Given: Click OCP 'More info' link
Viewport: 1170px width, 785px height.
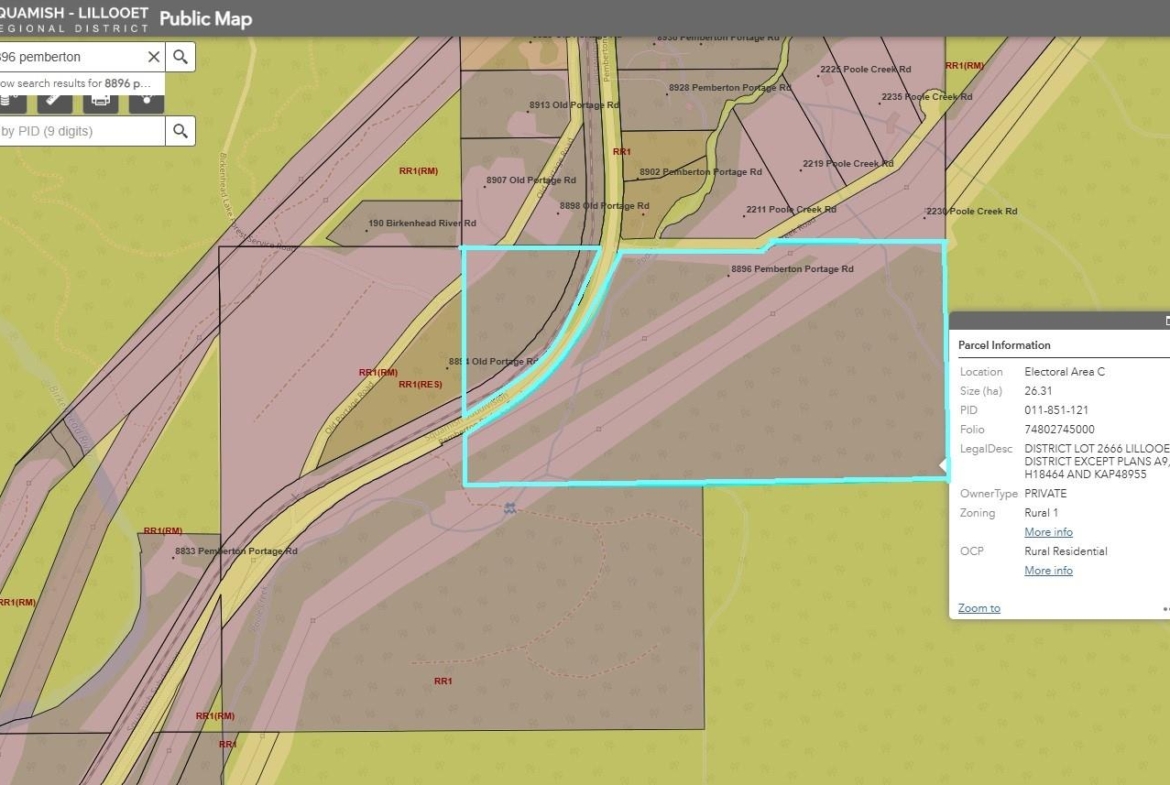Looking at the screenshot, I should (1048, 570).
